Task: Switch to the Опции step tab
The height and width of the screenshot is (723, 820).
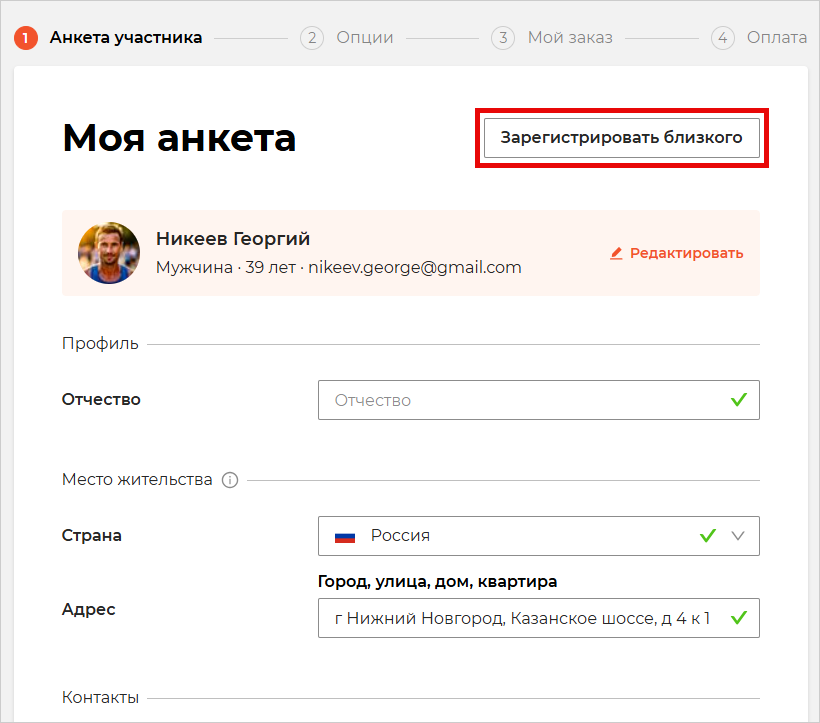Action: coord(365,38)
